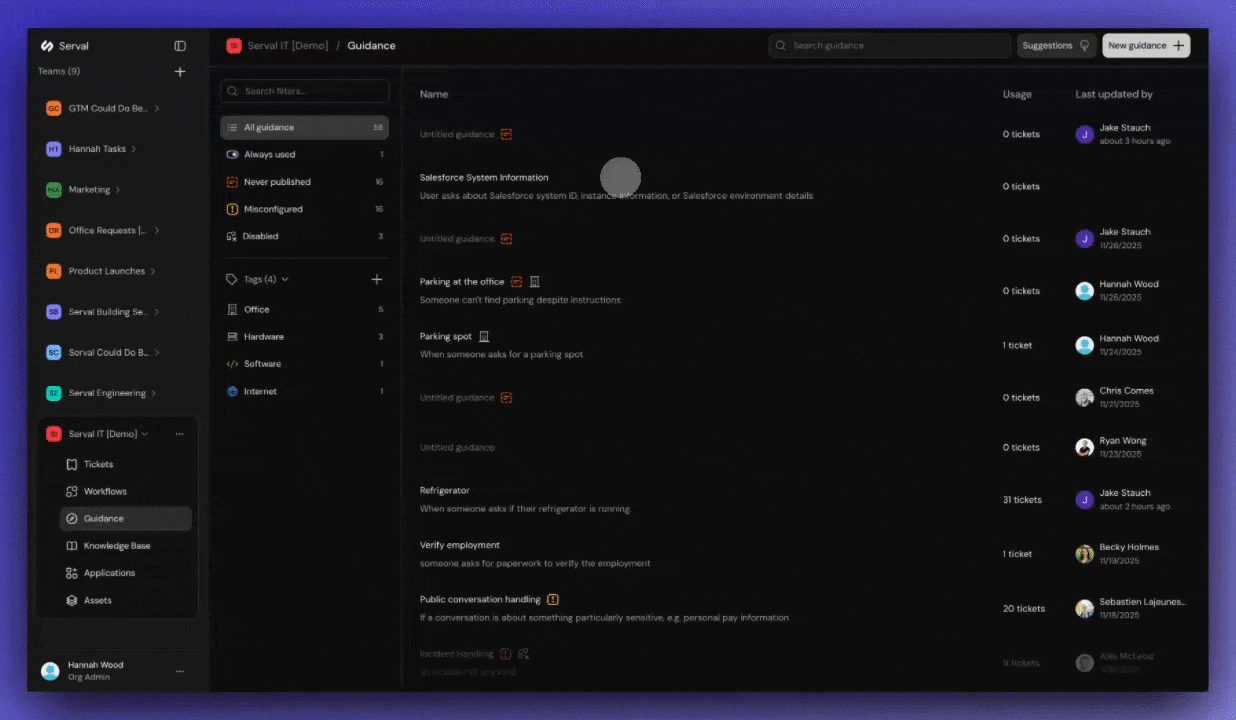Click the Serval IT breadcrumb red icon
Screen dimensions: 1236x720
pyautogui.click(x=234, y=46)
